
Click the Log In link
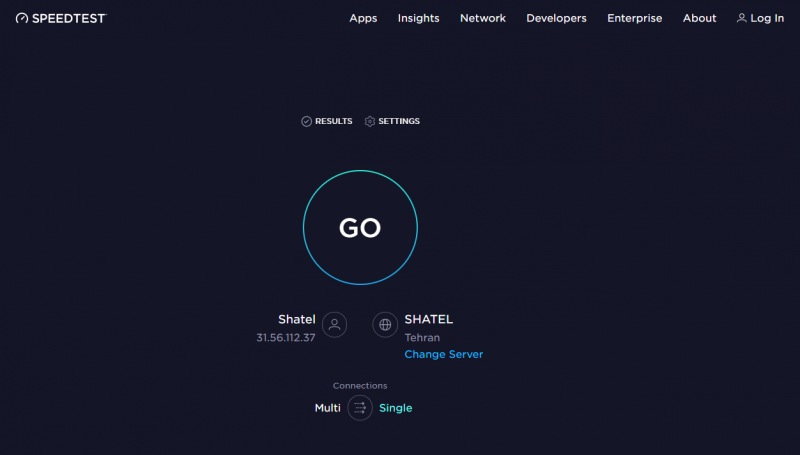767,18
